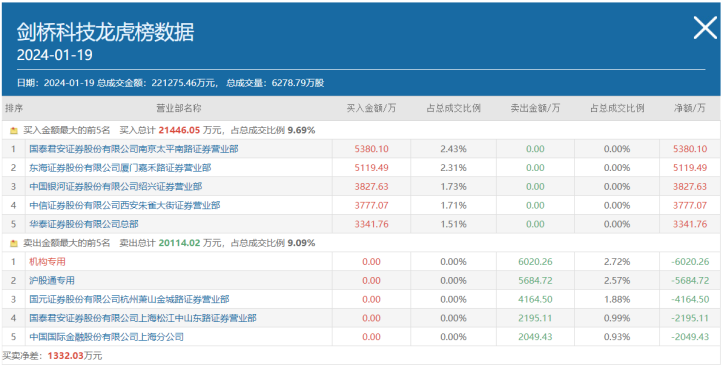This screenshot has height=368, width=724.
Task: Open 中国银河证券绍兴证券营业部 link
Action: pos(115,187)
